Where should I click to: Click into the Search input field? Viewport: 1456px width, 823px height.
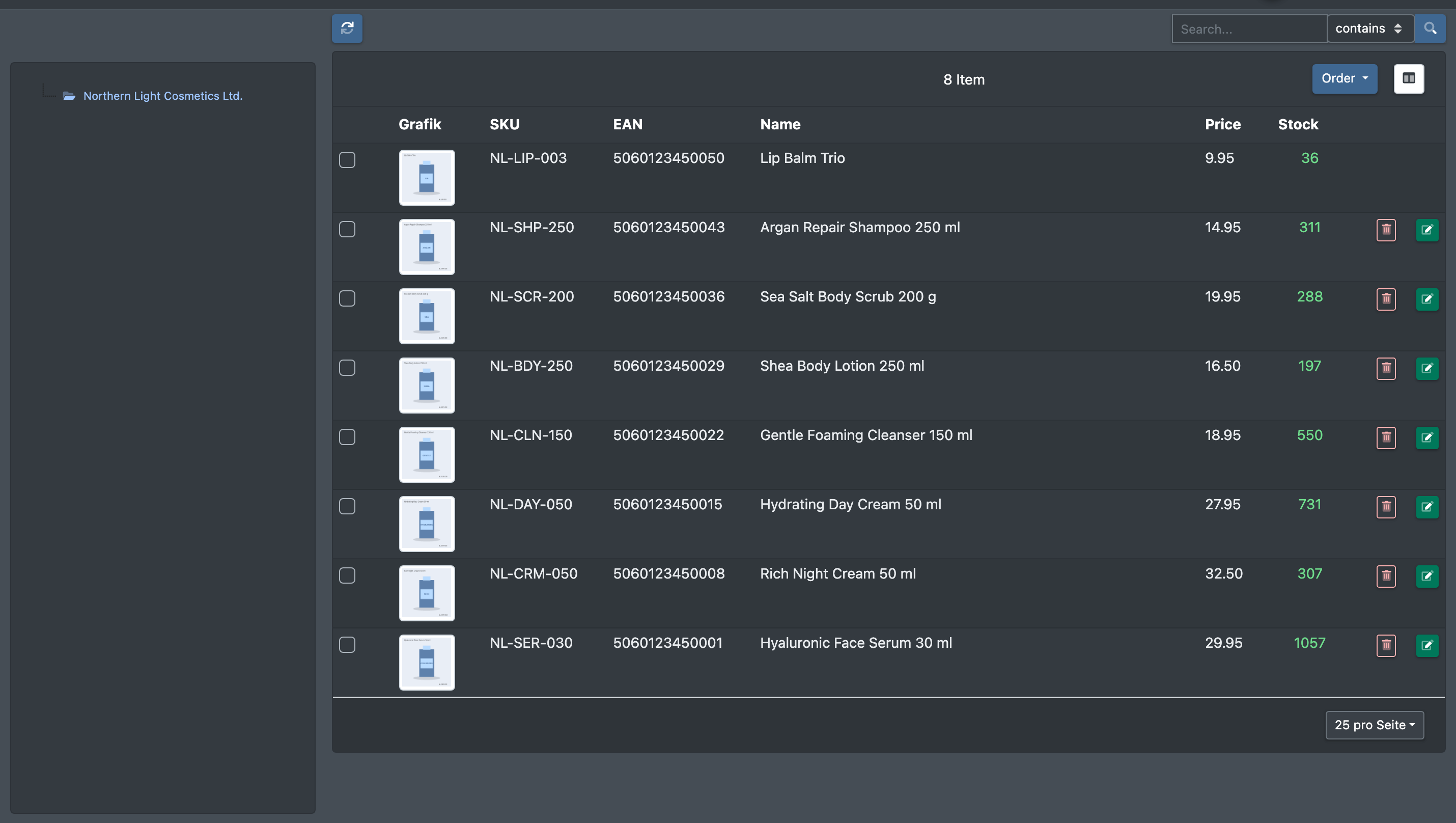(x=1249, y=28)
